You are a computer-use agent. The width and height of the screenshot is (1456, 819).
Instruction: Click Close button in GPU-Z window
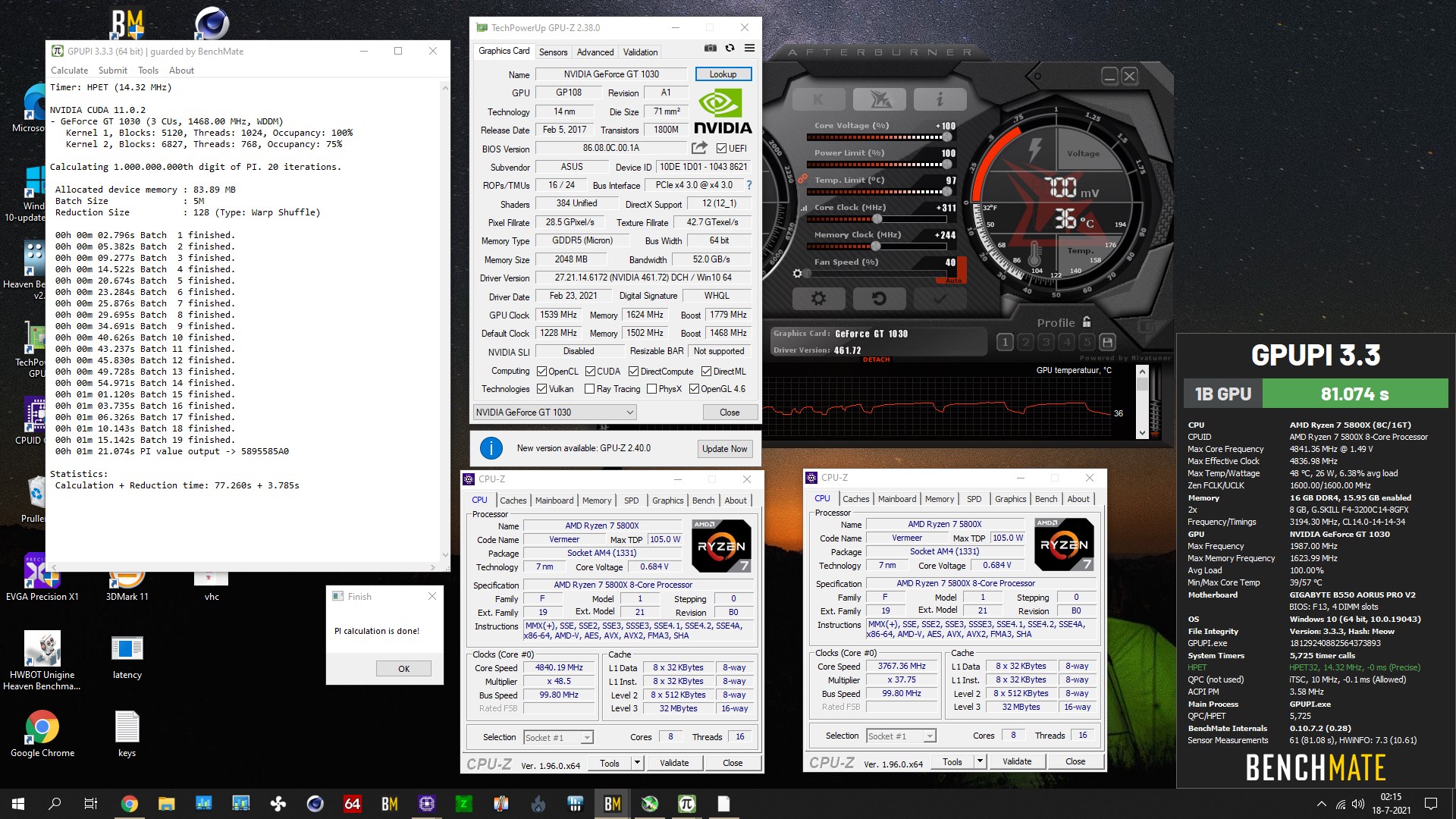click(730, 413)
